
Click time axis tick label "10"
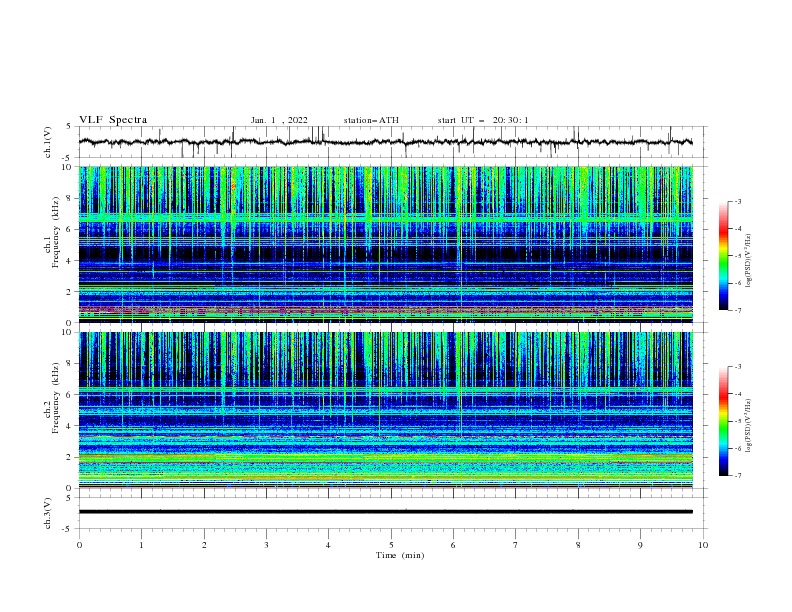703,545
